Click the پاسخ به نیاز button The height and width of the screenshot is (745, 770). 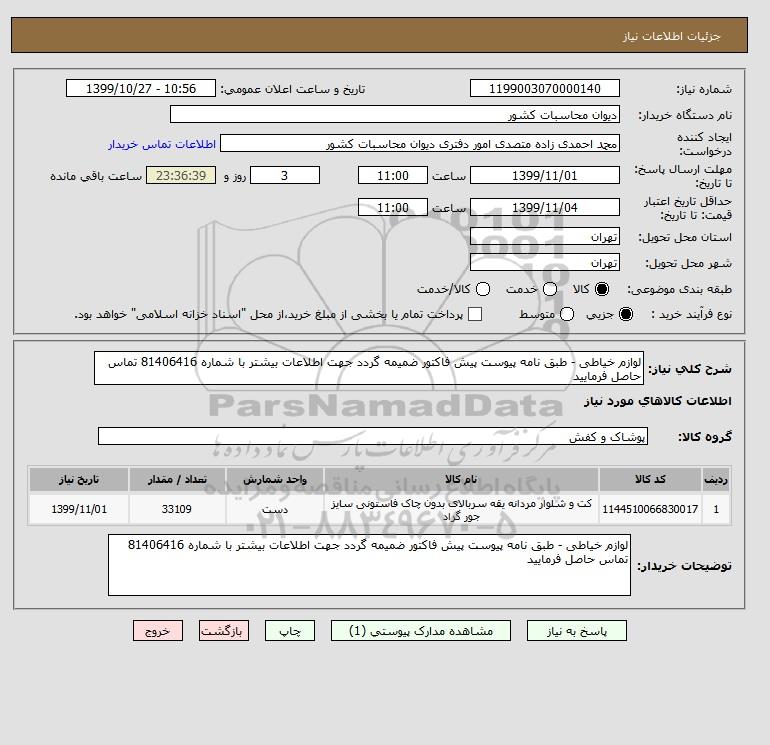577,631
